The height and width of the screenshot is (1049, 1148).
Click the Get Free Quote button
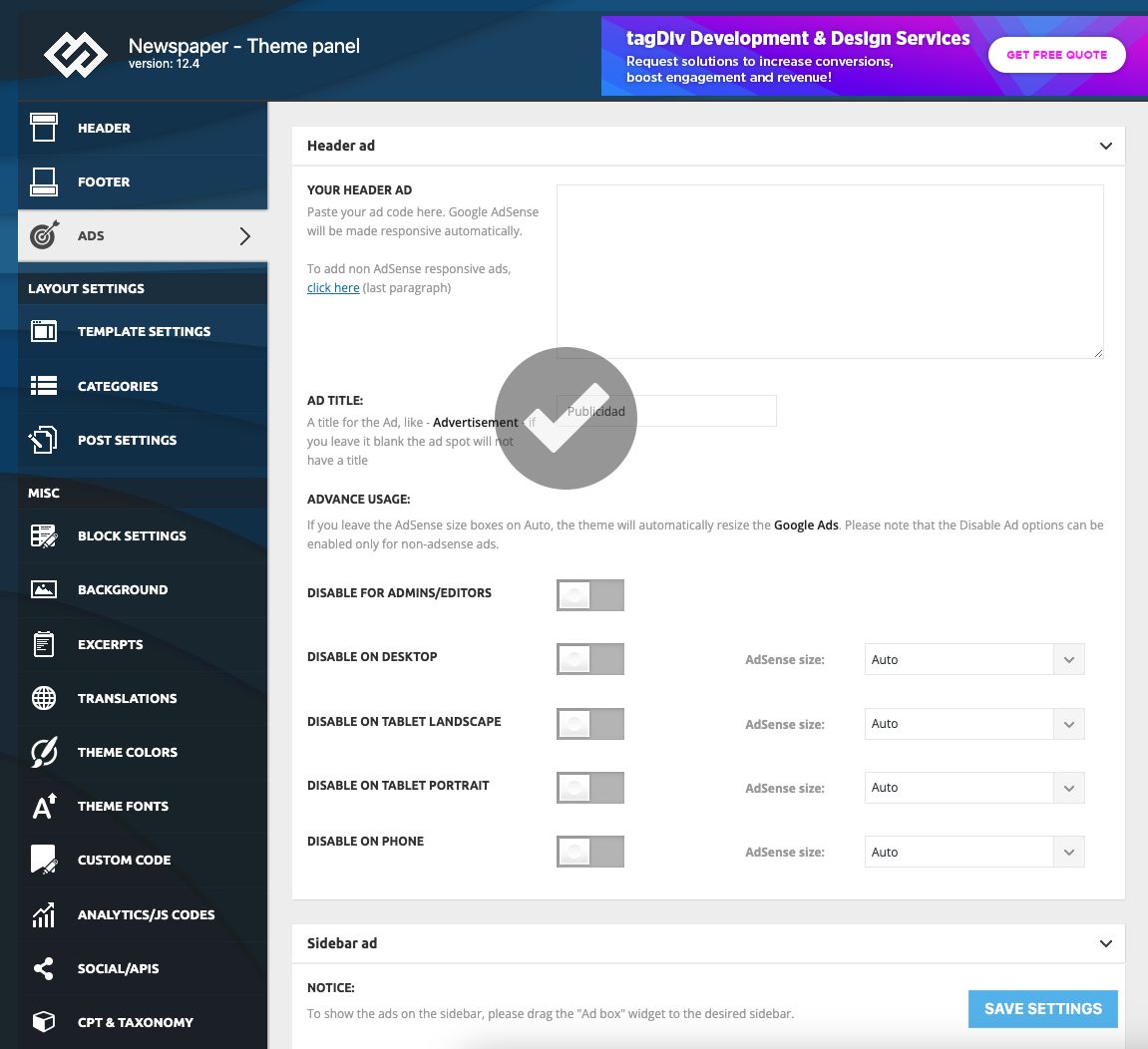tap(1056, 55)
